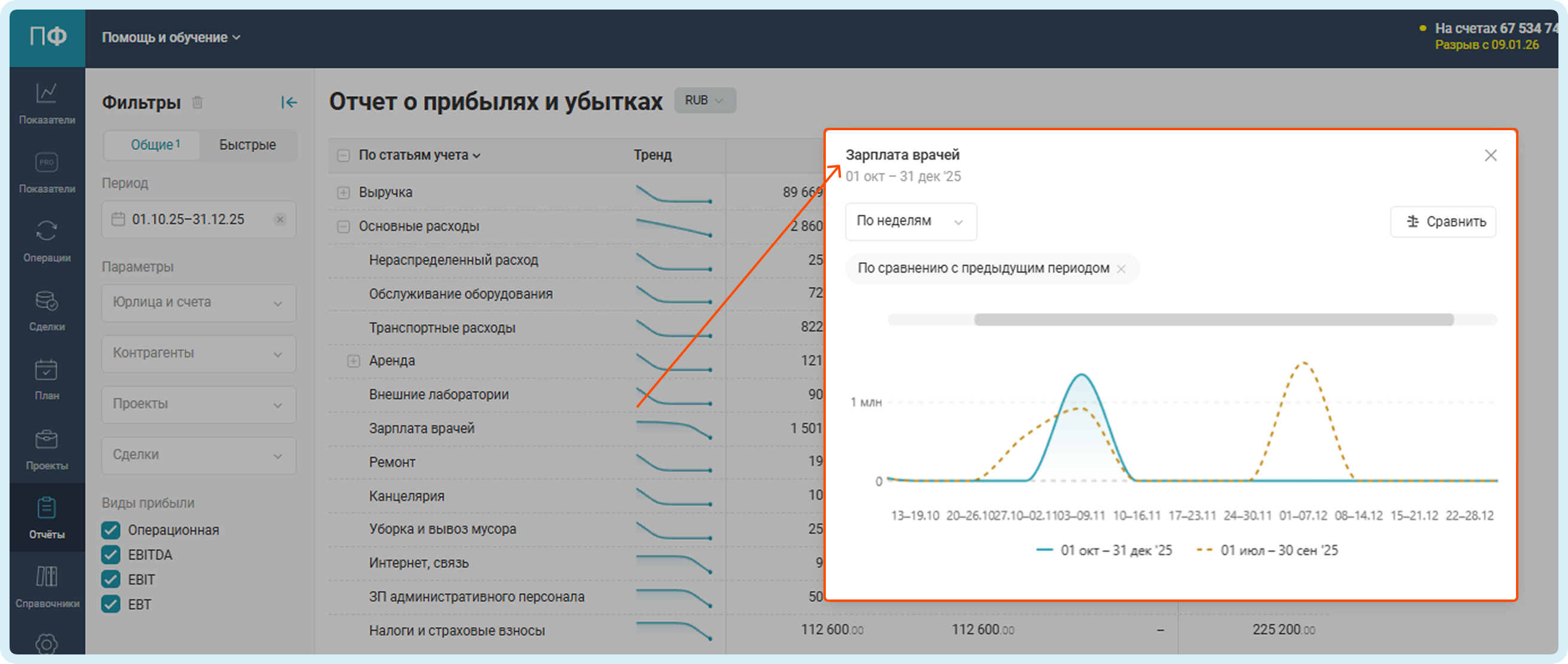This screenshot has width=1568, height=664.
Task: Click the Сравнить button
Action: pos(1443,222)
